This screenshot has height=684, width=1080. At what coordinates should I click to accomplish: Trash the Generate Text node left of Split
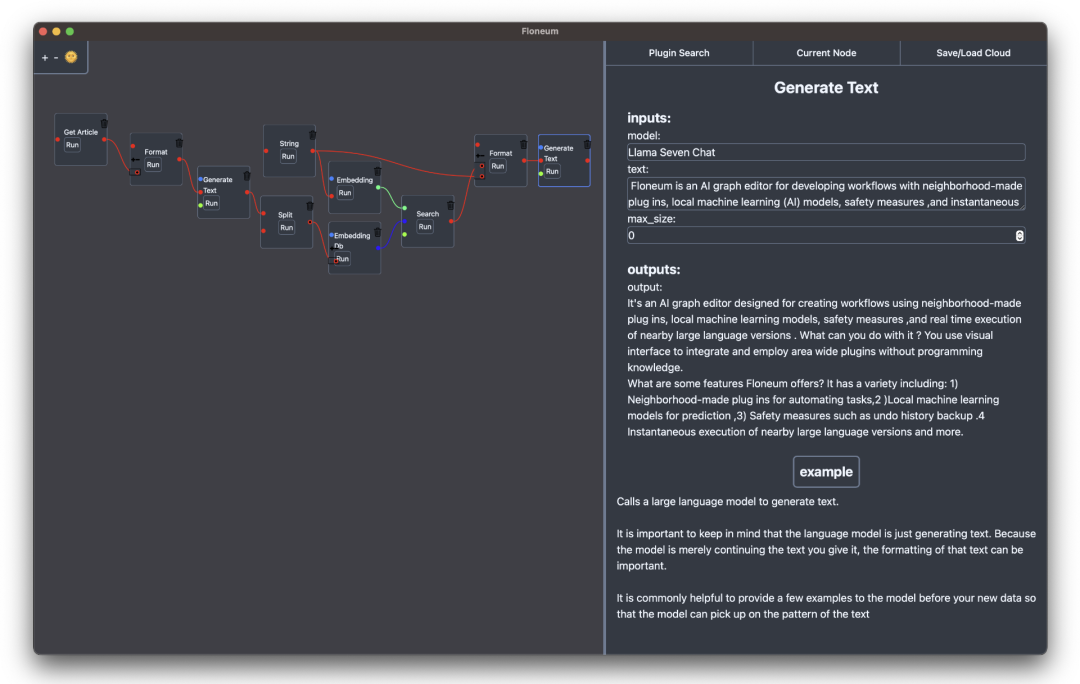click(x=247, y=175)
